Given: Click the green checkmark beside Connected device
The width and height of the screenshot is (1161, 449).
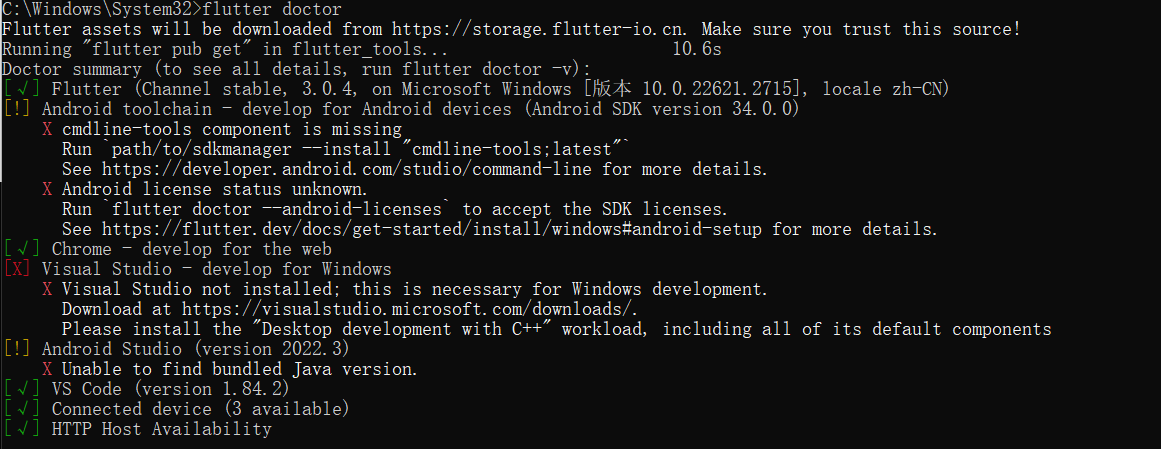Looking at the screenshot, I should click(x=21, y=409).
